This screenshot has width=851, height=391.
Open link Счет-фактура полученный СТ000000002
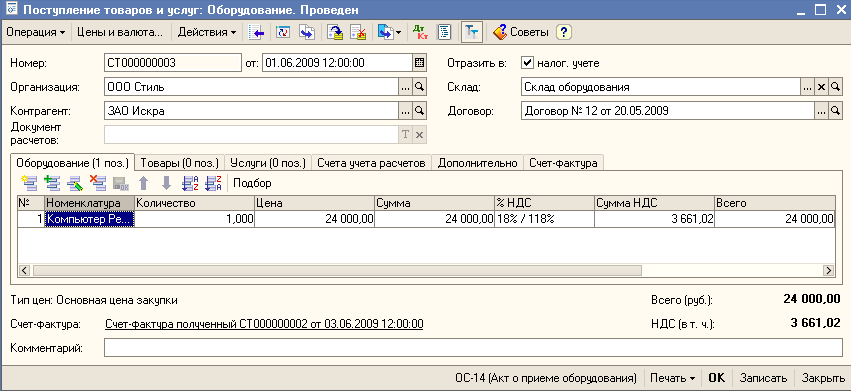(x=263, y=324)
